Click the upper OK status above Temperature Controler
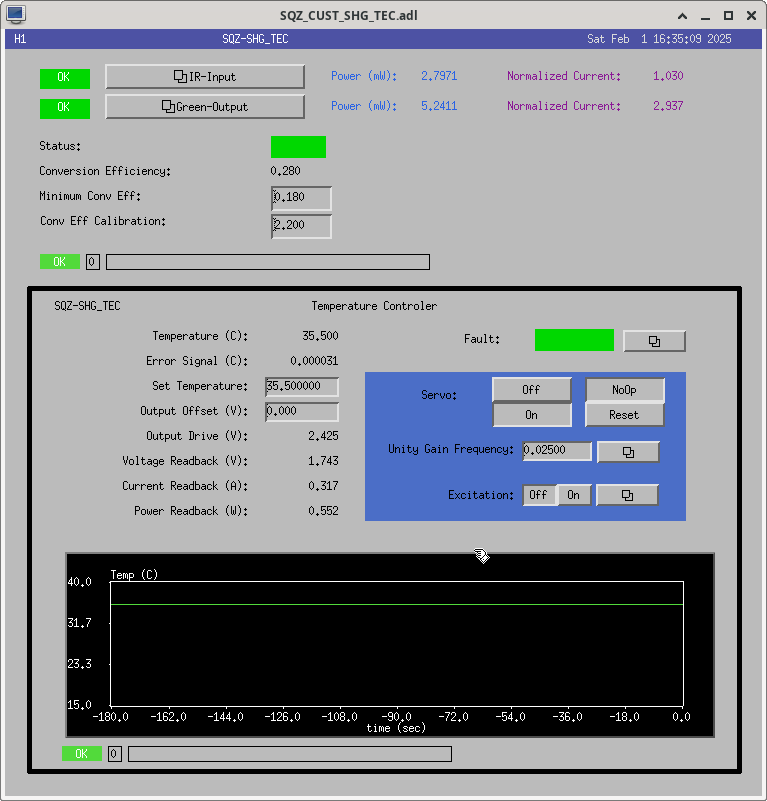Viewport: 767px width, 801px height. coord(60,262)
